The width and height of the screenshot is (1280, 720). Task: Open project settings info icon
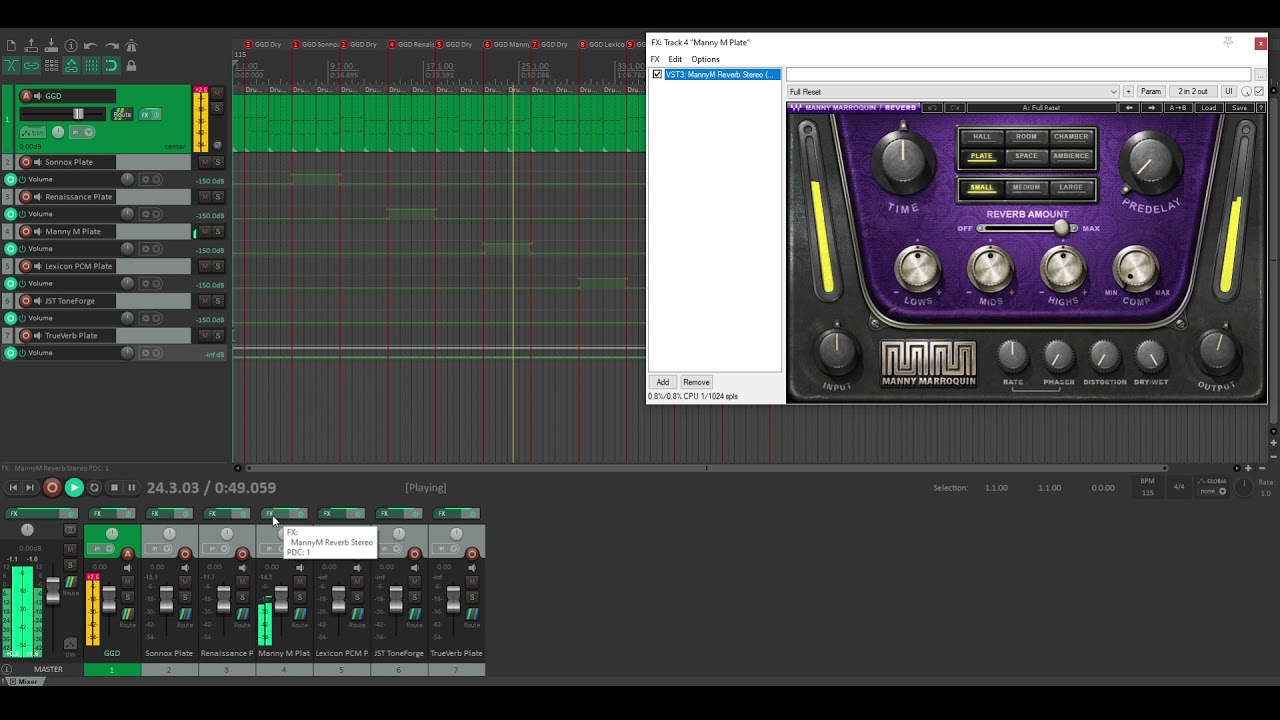[71, 46]
